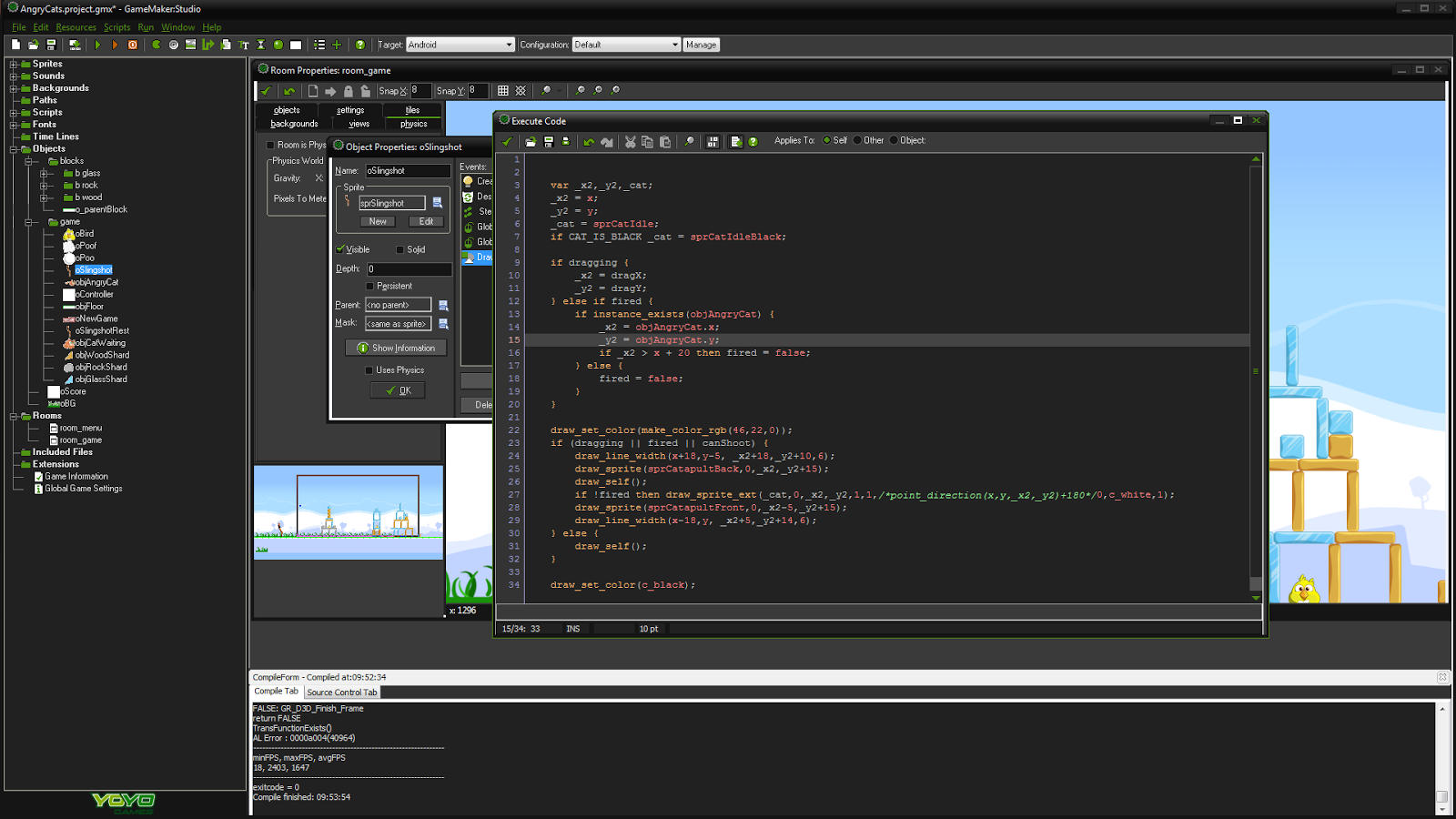Toggle the grid icon in Room Properties toolbar
The image size is (1456, 819).
[503, 91]
